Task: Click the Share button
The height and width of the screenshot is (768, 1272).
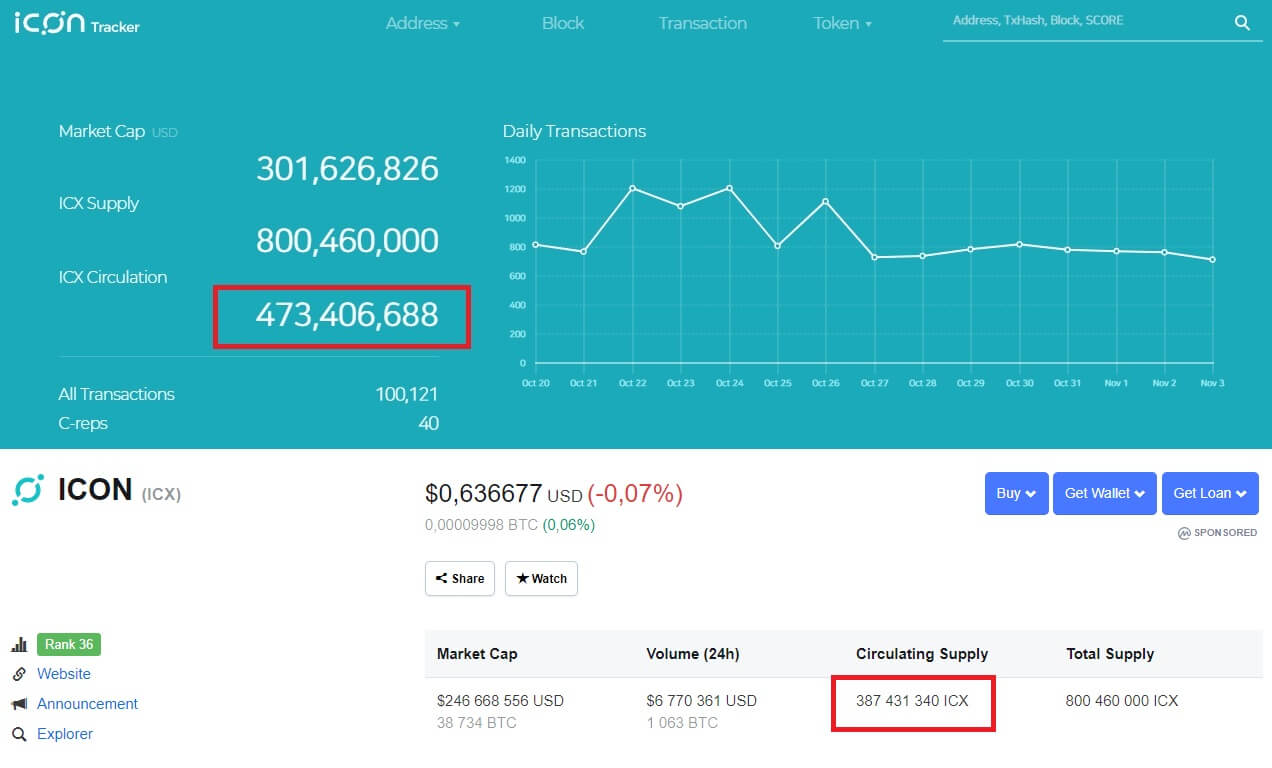Action: coord(460,578)
